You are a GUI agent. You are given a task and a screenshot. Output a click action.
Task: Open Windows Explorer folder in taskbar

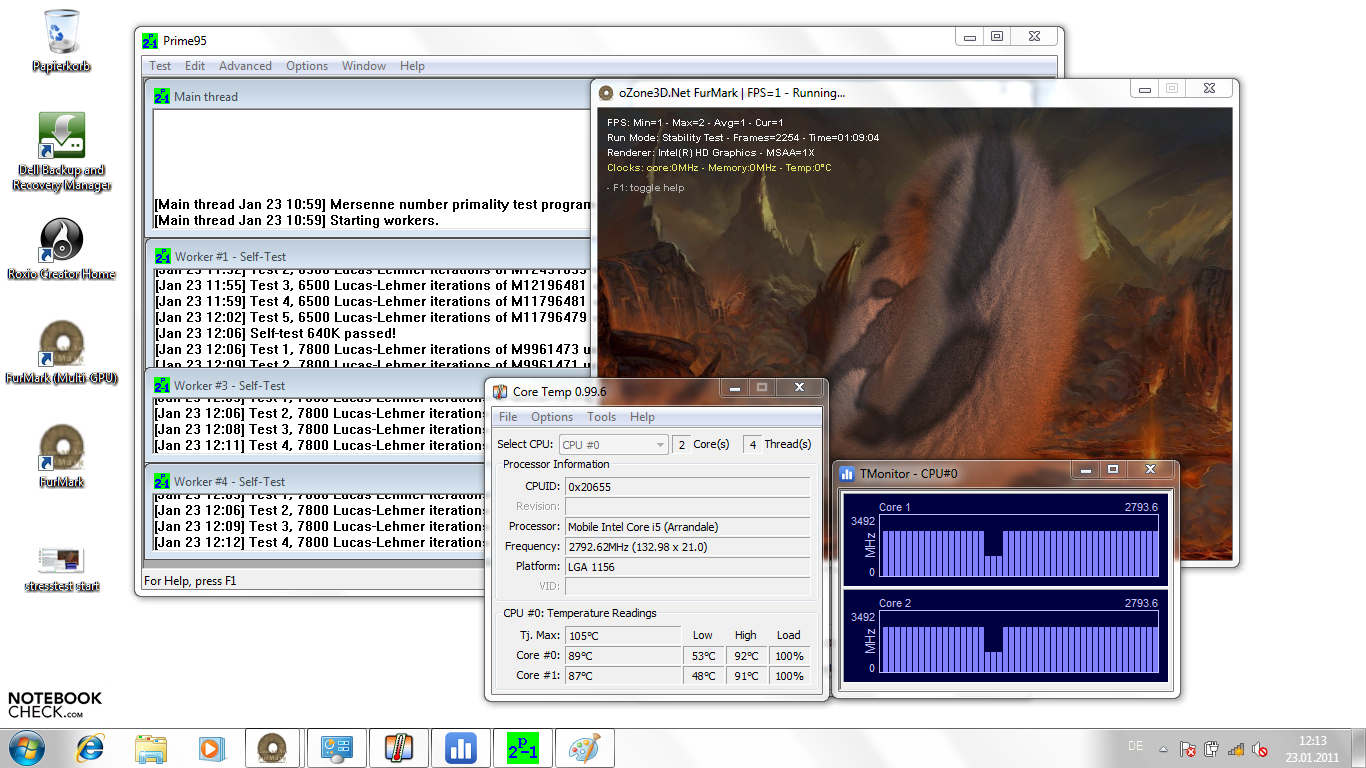click(x=151, y=748)
